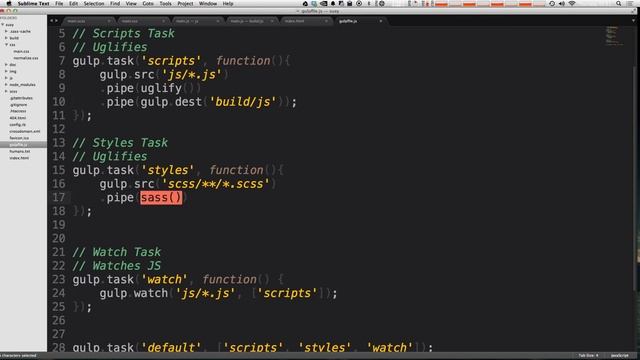Open humans.txt in the sidebar
The height and width of the screenshot is (360, 640).
coord(20,151)
